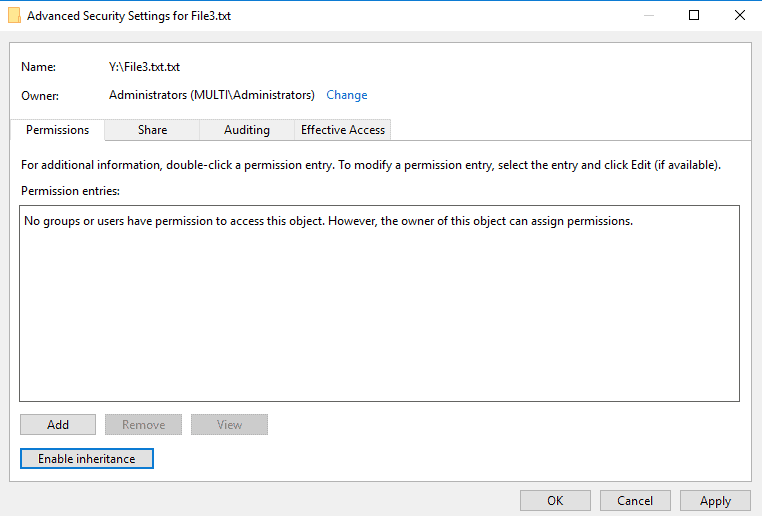Click the greyed-out View button

point(229,425)
